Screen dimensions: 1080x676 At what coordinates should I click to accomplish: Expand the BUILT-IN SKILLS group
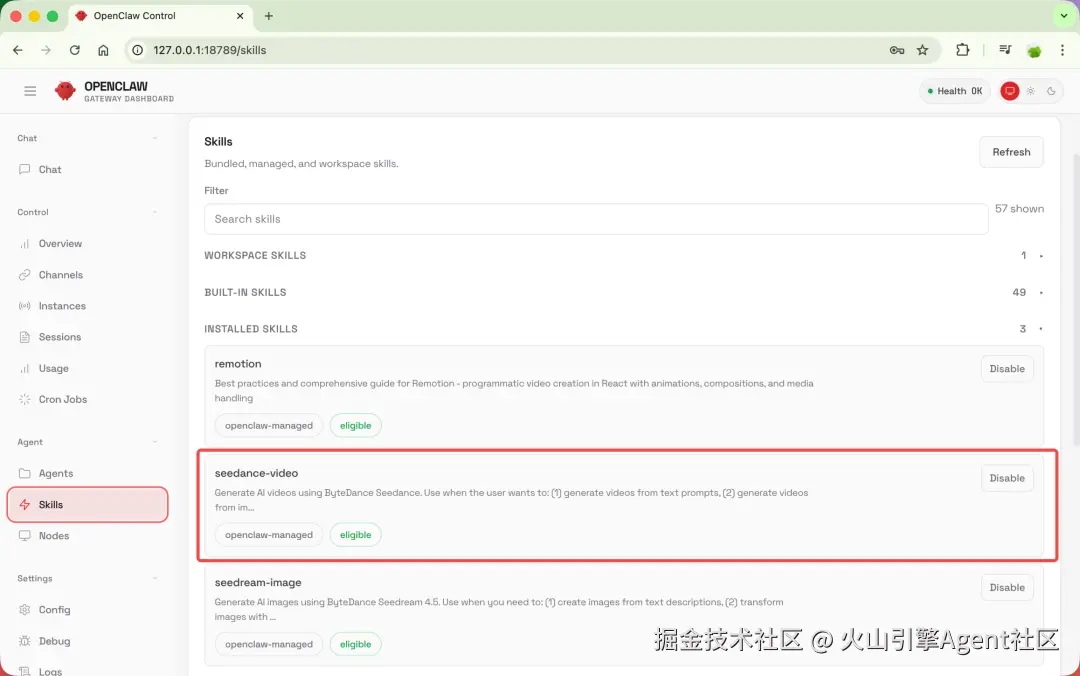pyautogui.click(x=623, y=293)
